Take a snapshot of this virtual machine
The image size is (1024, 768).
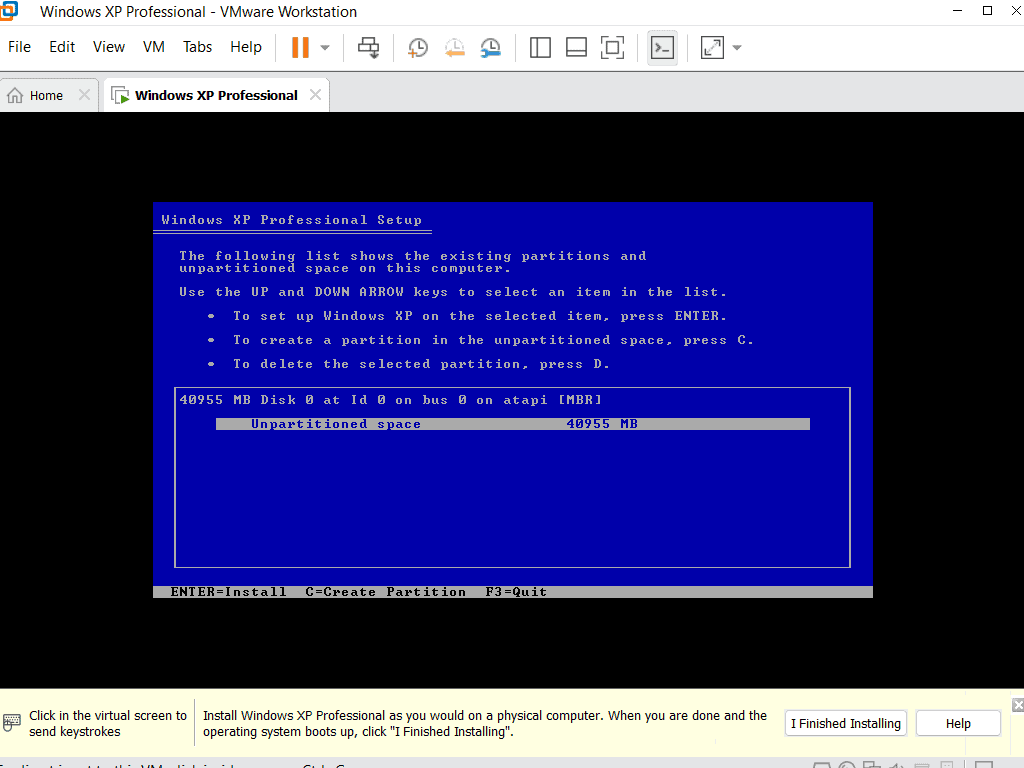tap(418, 48)
